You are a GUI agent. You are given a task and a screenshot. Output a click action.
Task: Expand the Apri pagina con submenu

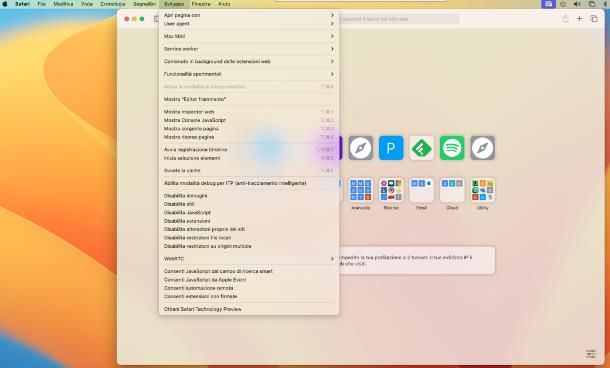point(249,15)
